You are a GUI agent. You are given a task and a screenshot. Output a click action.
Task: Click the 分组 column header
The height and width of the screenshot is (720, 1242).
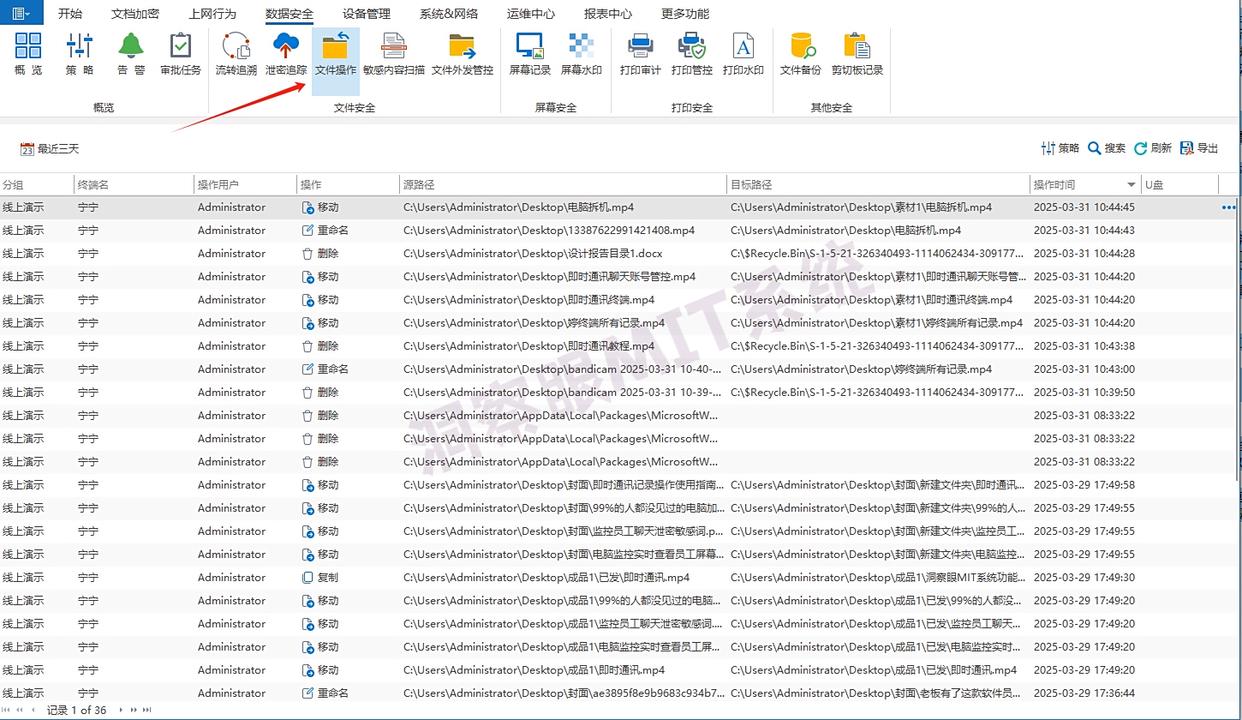(x=36, y=185)
